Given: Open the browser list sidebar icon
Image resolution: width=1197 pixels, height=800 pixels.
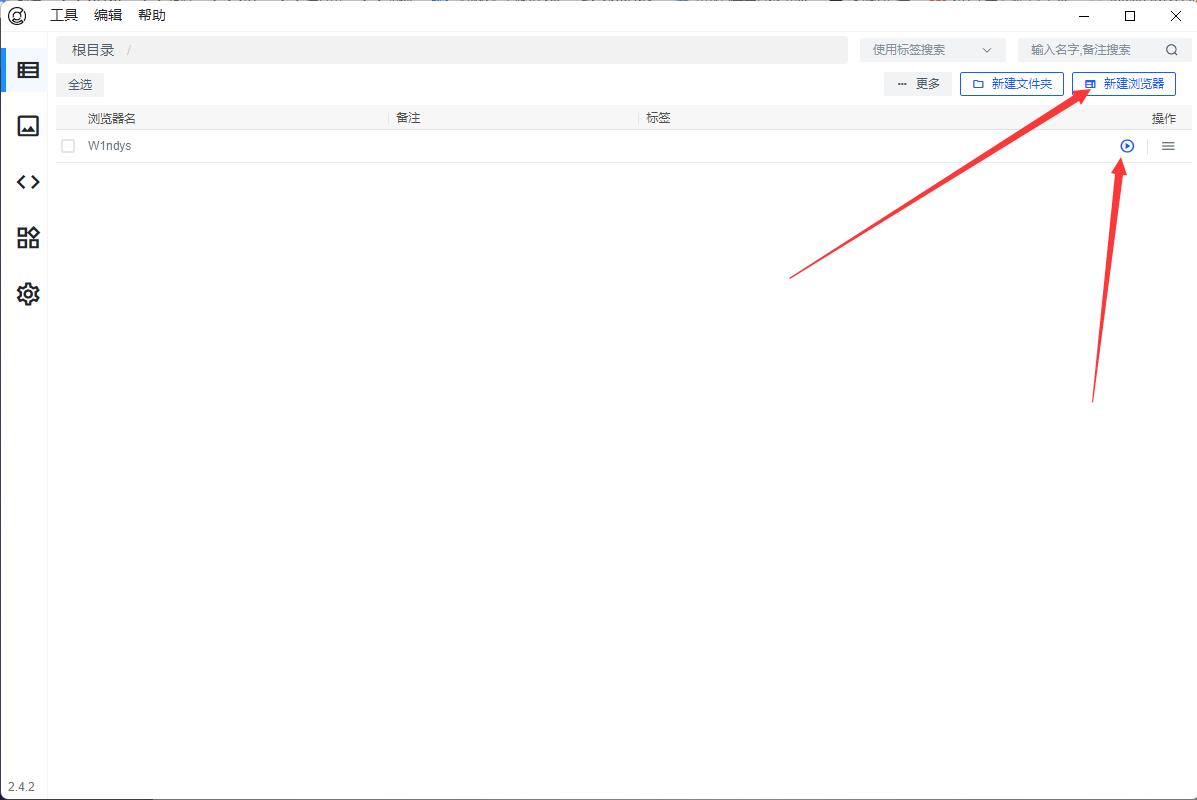Looking at the screenshot, I should click(28, 70).
